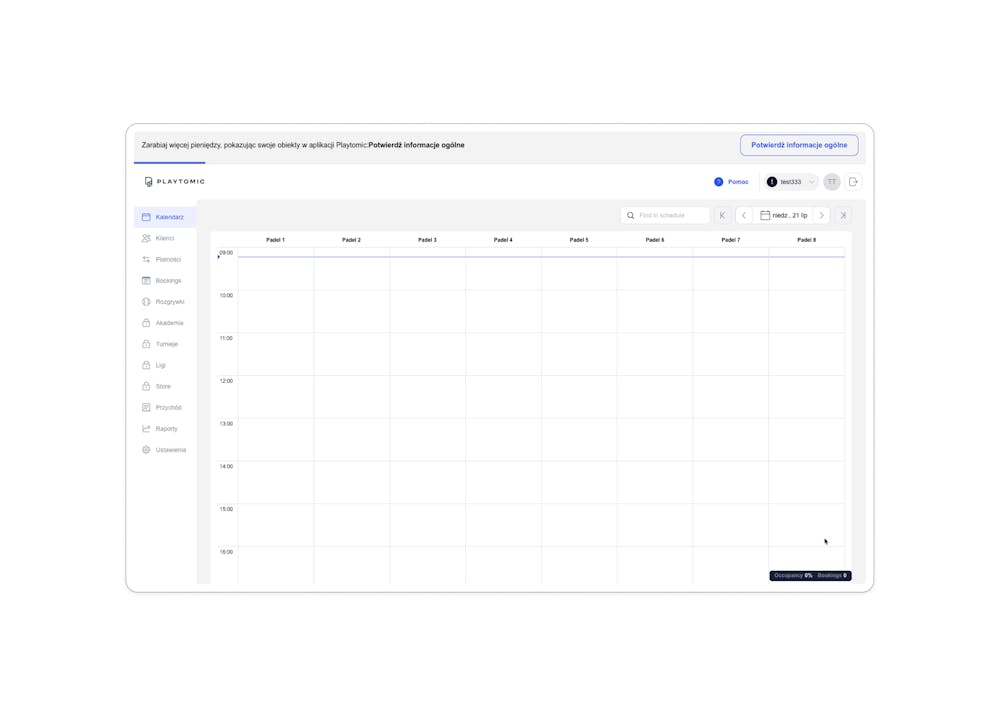Viewport: 1000px width, 720px height.
Task: Go to previous day with left chevron
Action: (x=743, y=215)
